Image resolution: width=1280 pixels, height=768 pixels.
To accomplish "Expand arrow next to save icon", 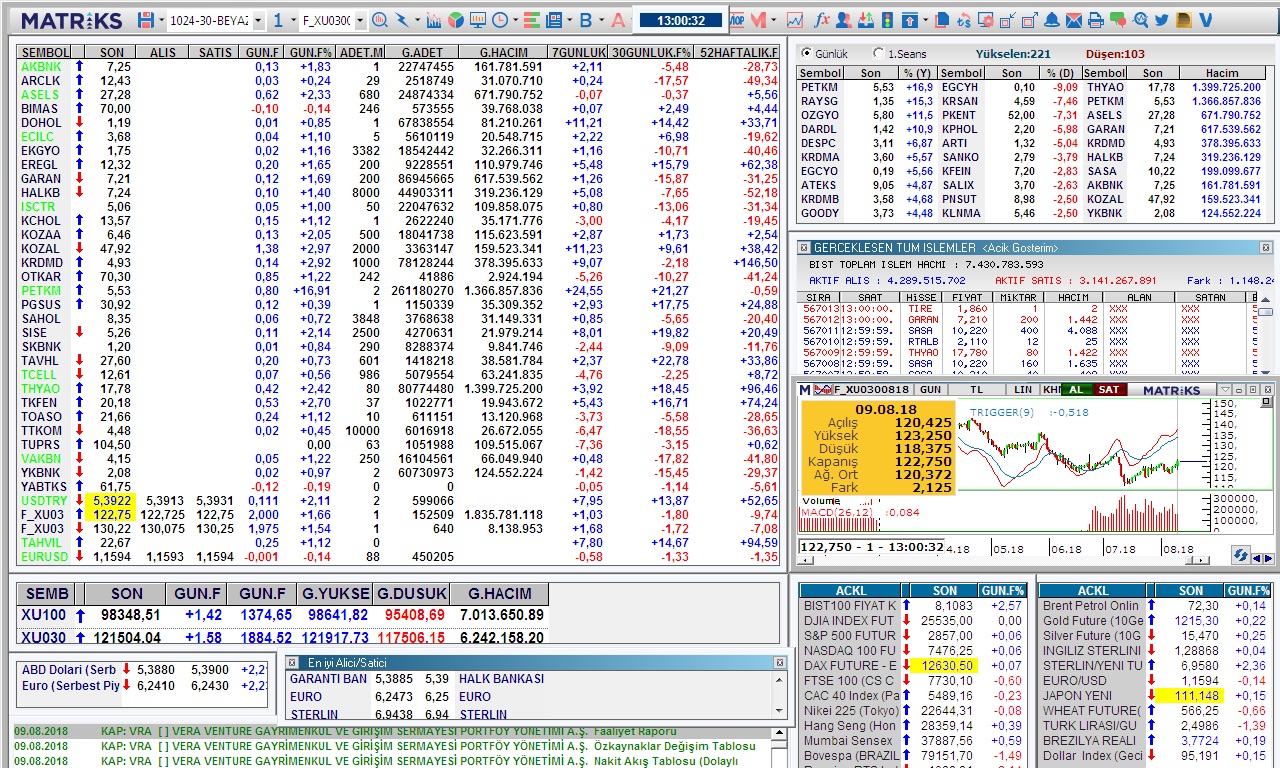I will 161,20.
